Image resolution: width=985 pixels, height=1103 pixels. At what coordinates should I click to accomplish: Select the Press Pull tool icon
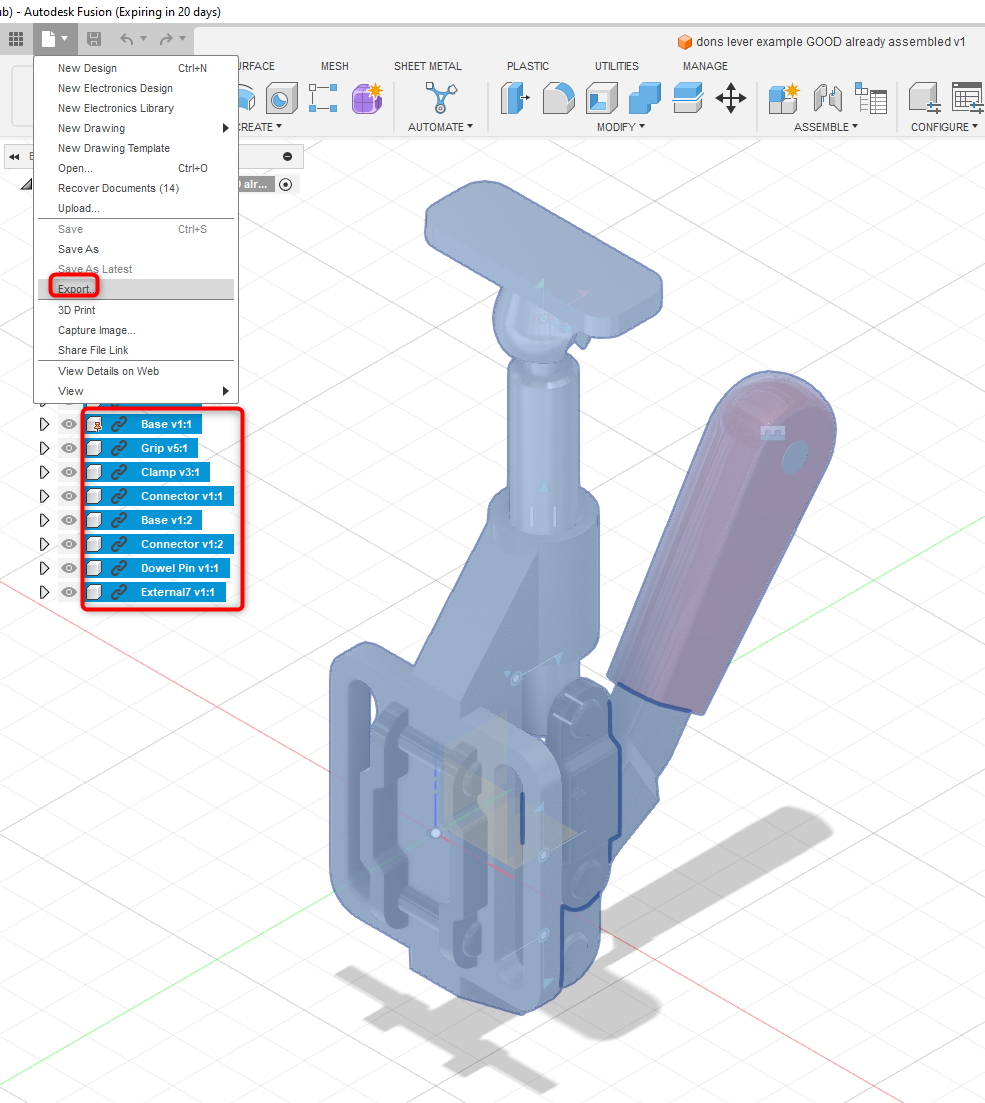[x=516, y=99]
